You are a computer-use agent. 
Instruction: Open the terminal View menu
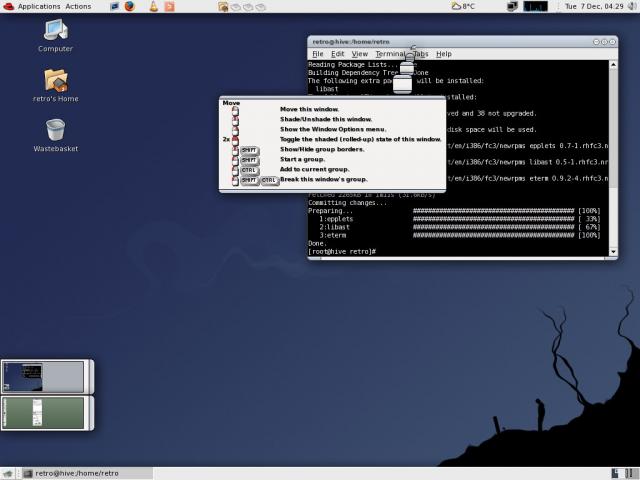point(360,54)
